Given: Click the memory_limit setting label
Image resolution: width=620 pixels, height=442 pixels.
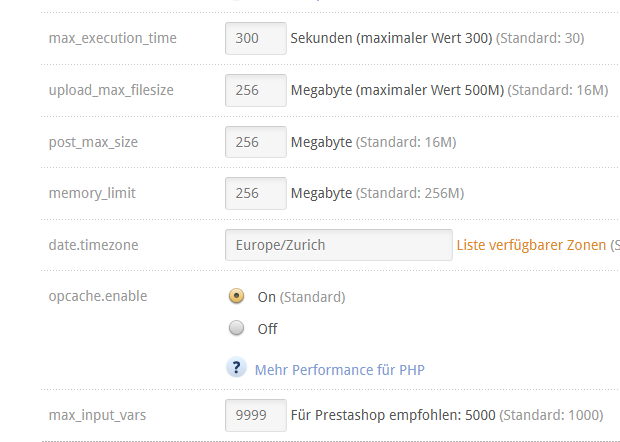Looking at the screenshot, I should point(92,193).
